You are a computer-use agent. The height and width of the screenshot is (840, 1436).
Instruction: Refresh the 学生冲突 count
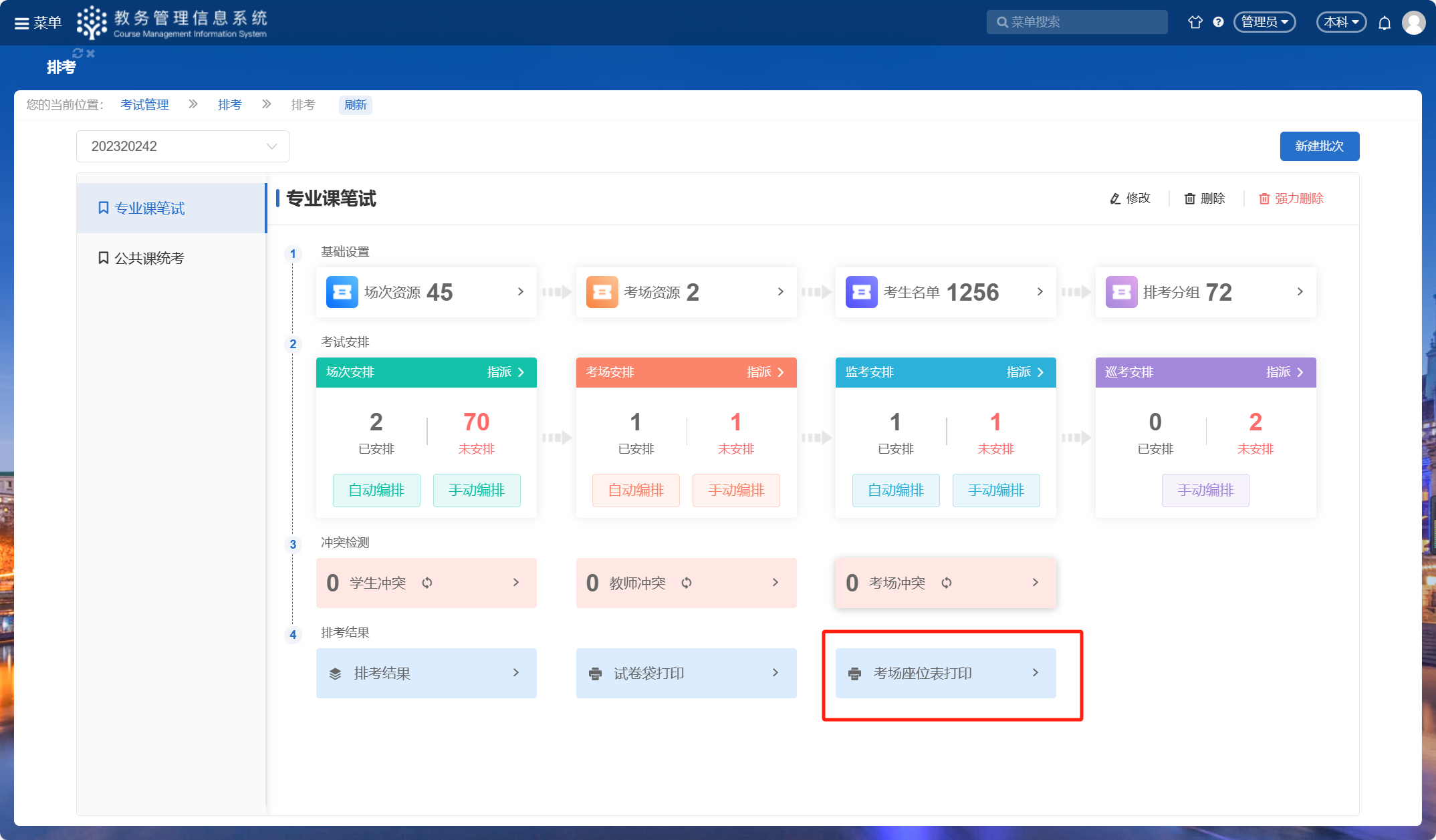[427, 583]
